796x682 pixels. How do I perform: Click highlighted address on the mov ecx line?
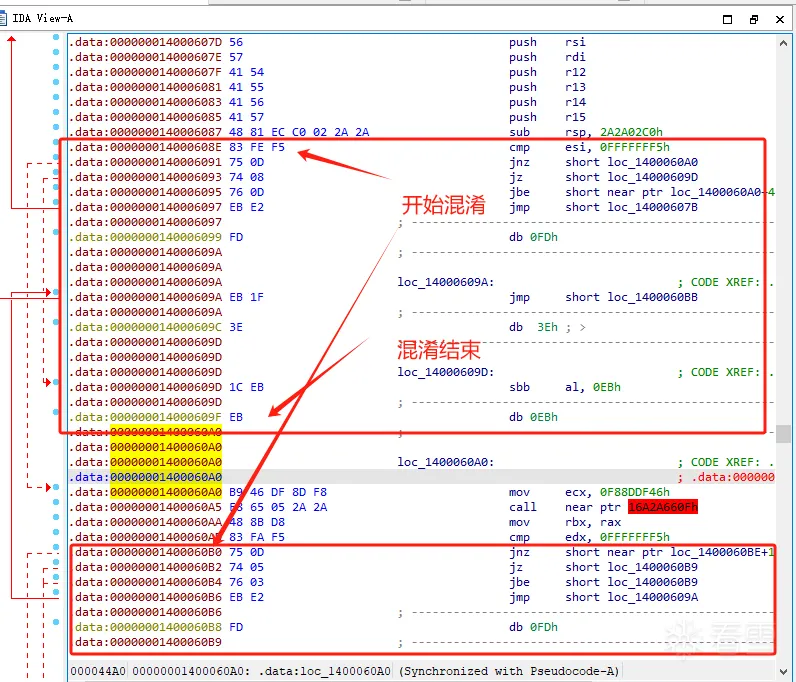[x=166, y=492]
